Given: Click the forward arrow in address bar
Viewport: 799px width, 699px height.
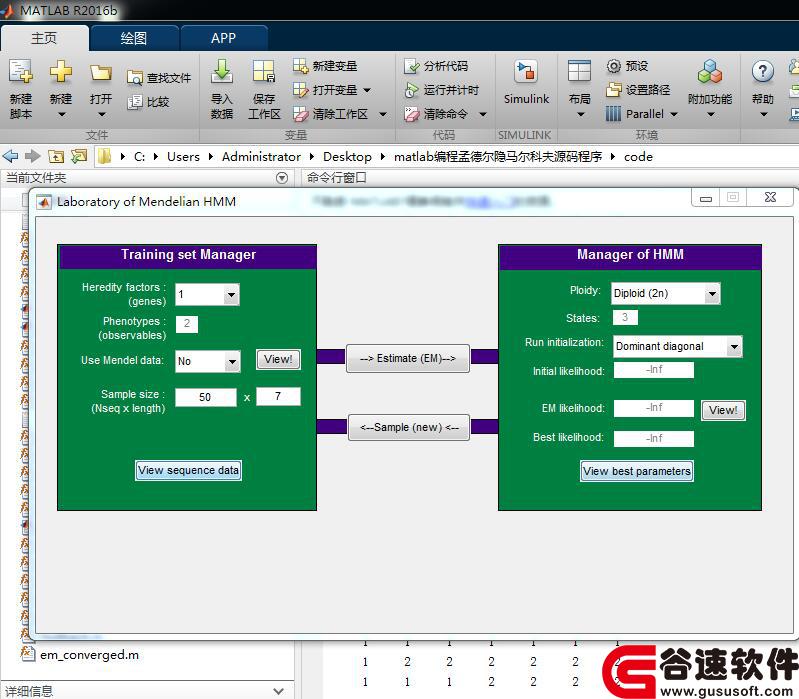Looking at the screenshot, I should click(x=33, y=156).
